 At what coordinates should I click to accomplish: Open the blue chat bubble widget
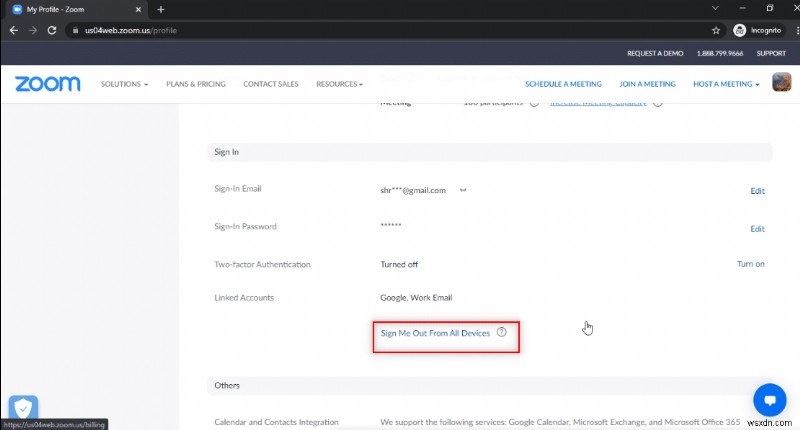[770, 398]
